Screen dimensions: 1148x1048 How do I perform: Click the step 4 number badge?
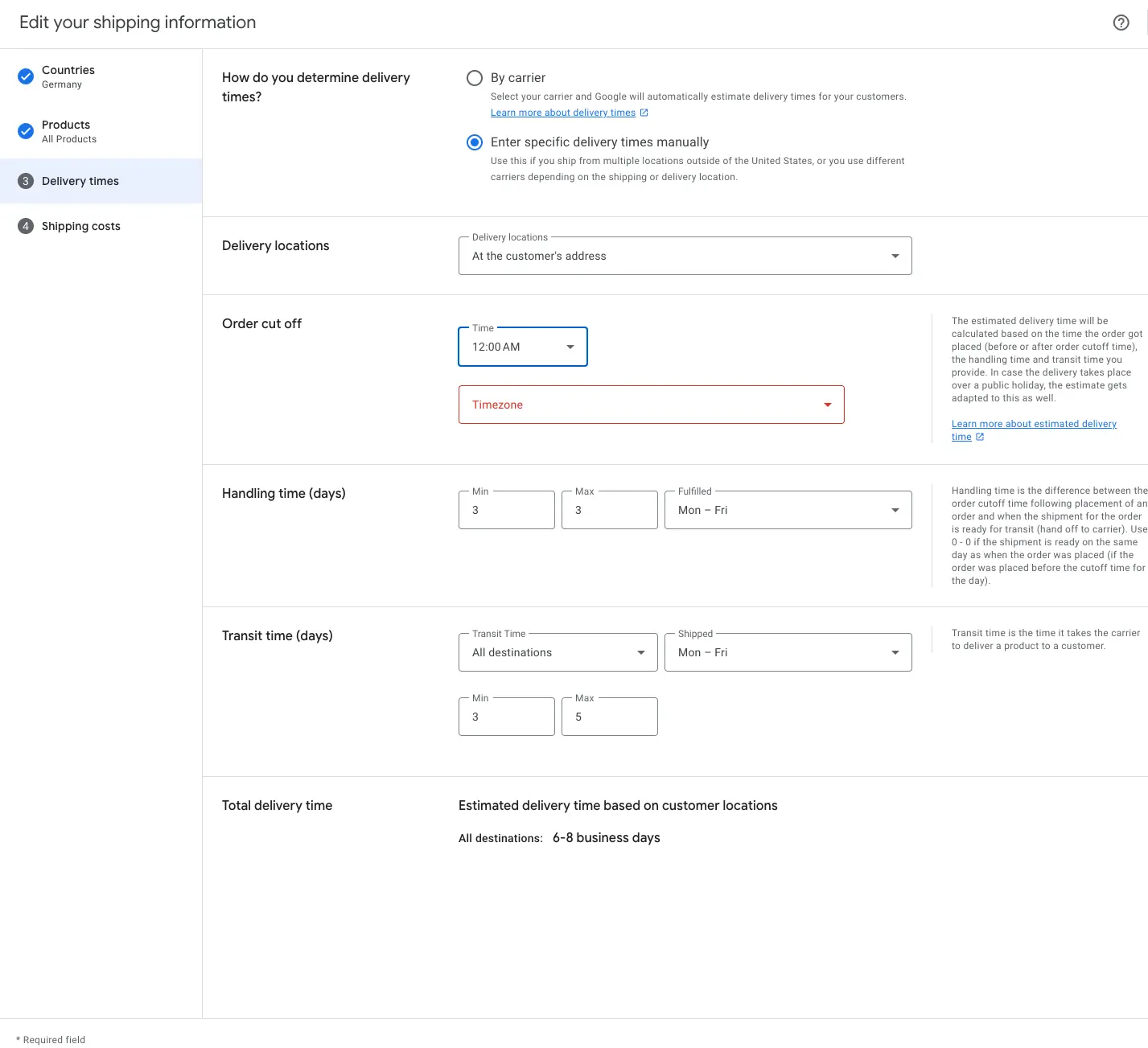(26, 226)
